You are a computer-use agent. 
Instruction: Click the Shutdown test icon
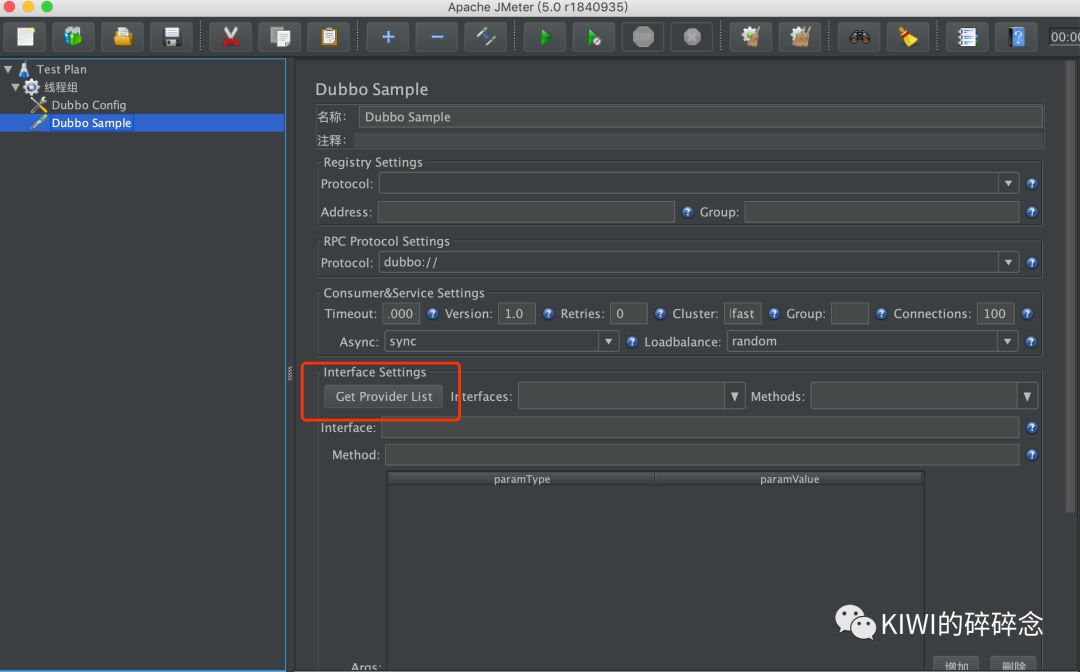(692, 36)
